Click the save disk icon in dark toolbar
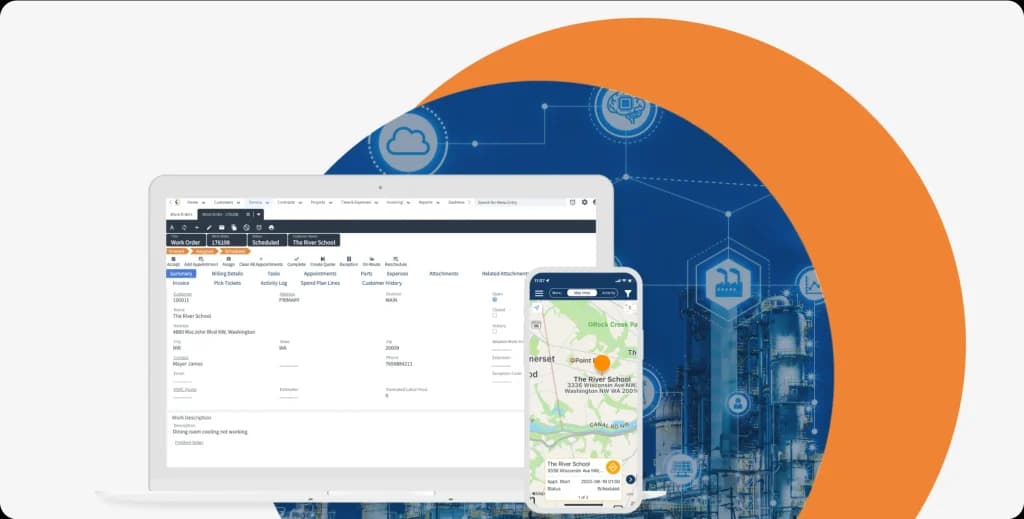The image size is (1024, 519). coord(221,227)
